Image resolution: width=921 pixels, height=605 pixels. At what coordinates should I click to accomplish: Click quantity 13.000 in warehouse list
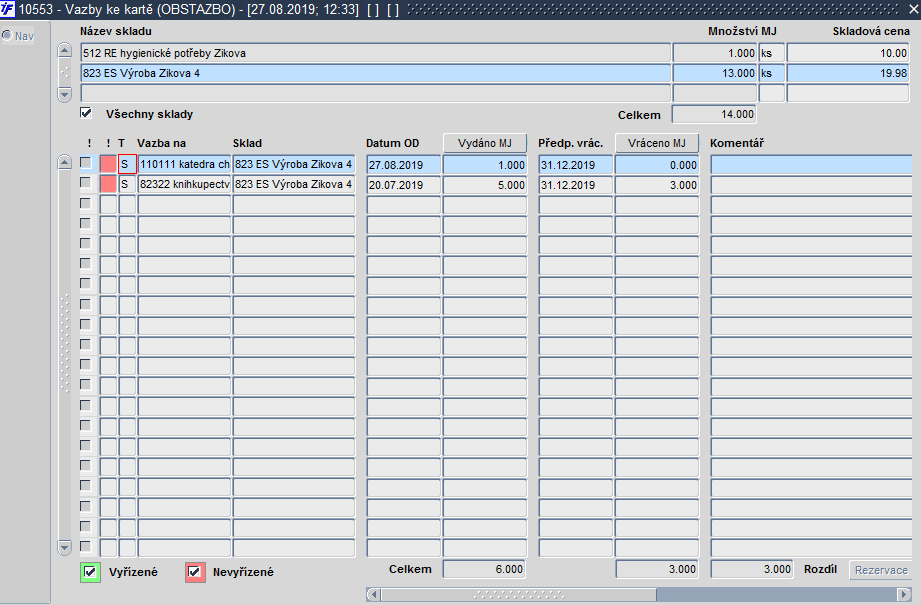(715, 73)
